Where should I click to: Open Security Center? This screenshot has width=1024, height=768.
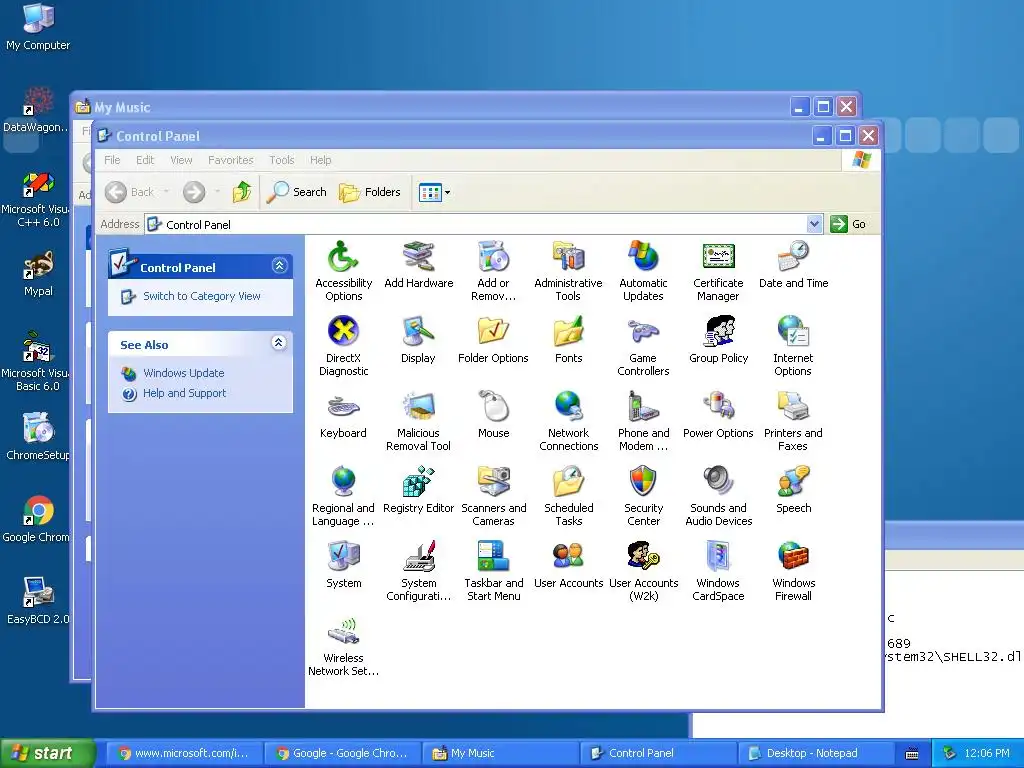(643, 496)
